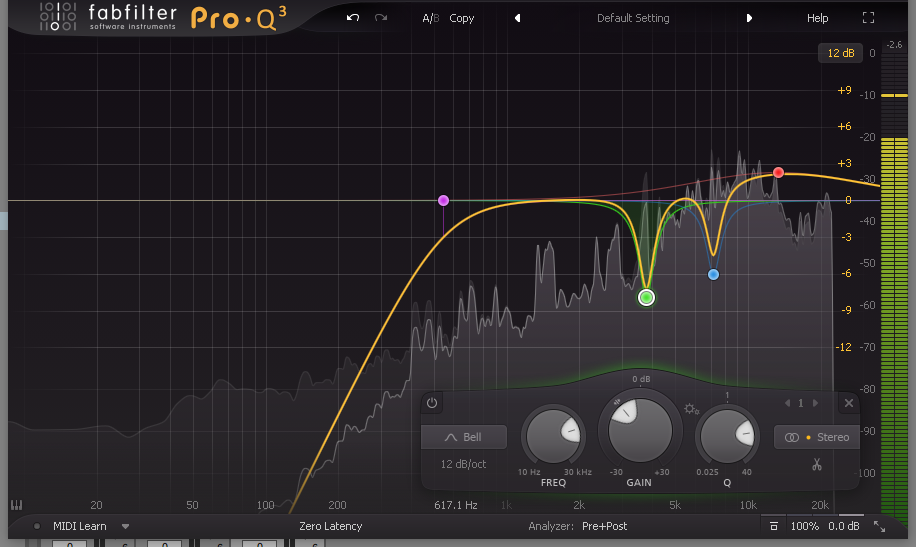Image resolution: width=916 pixels, height=547 pixels.
Task: Click the 100% output scale value
Action: (804, 526)
